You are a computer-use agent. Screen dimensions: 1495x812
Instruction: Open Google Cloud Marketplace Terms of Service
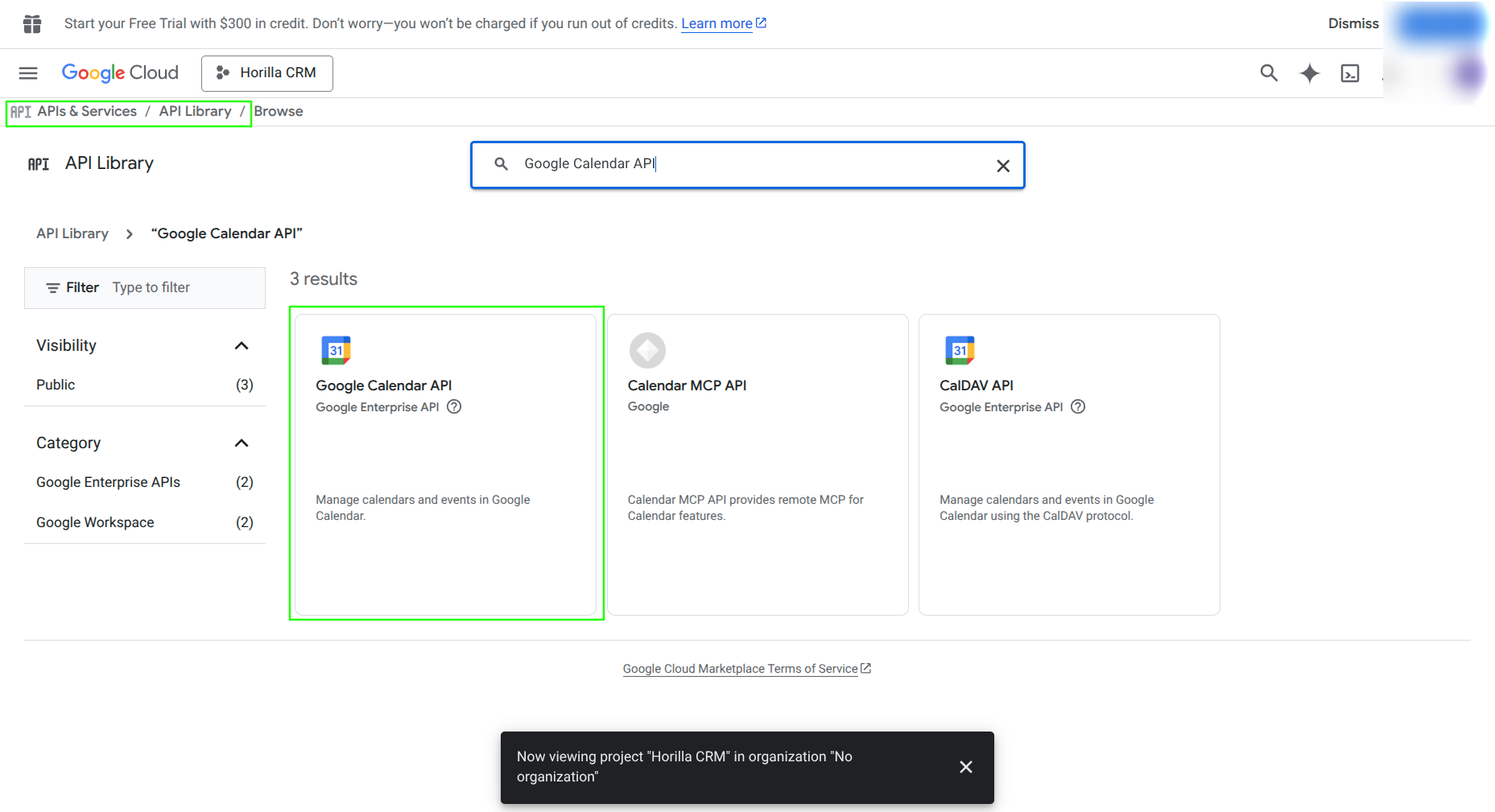[x=747, y=669]
